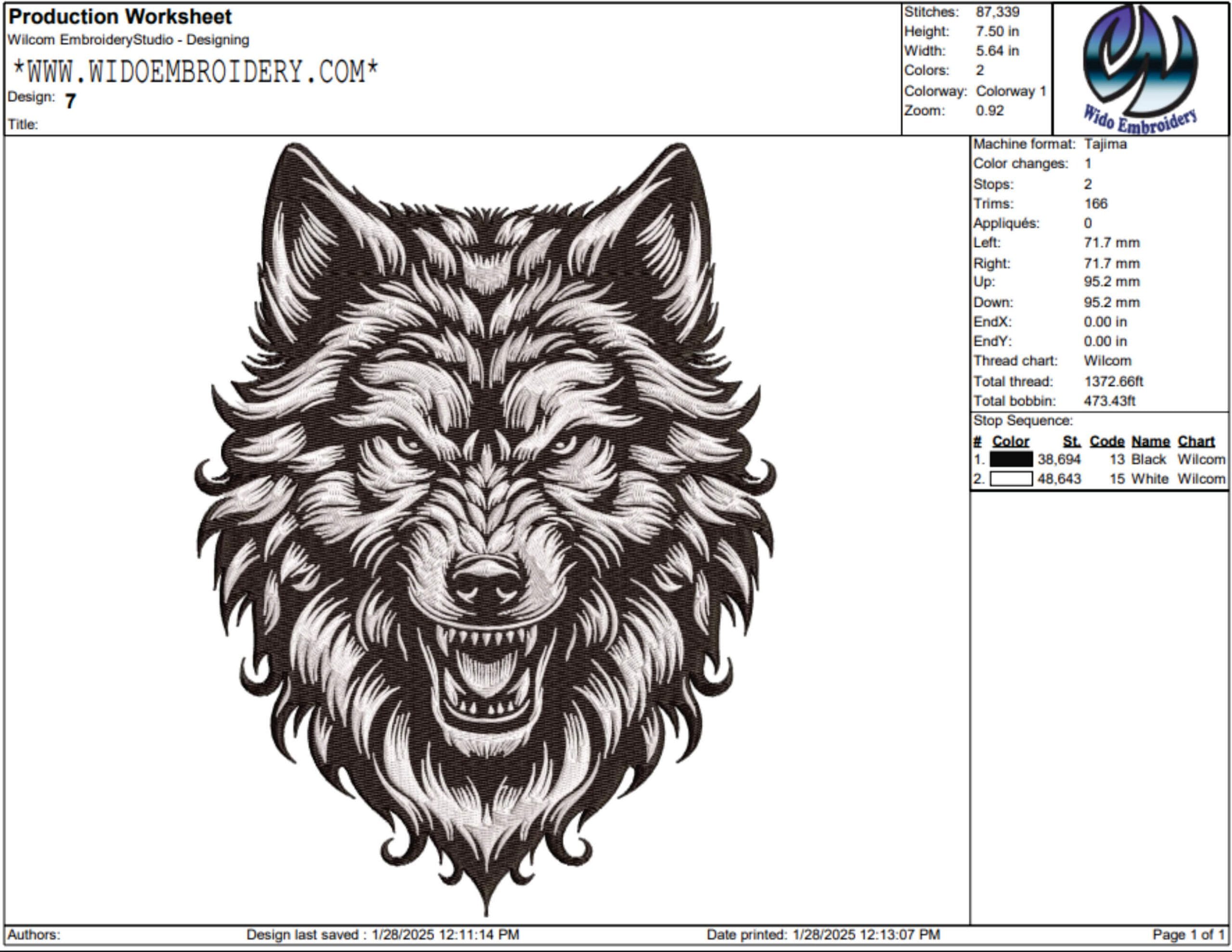
Task: Click the EndY value 0.00 in
Action: coord(1105,341)
